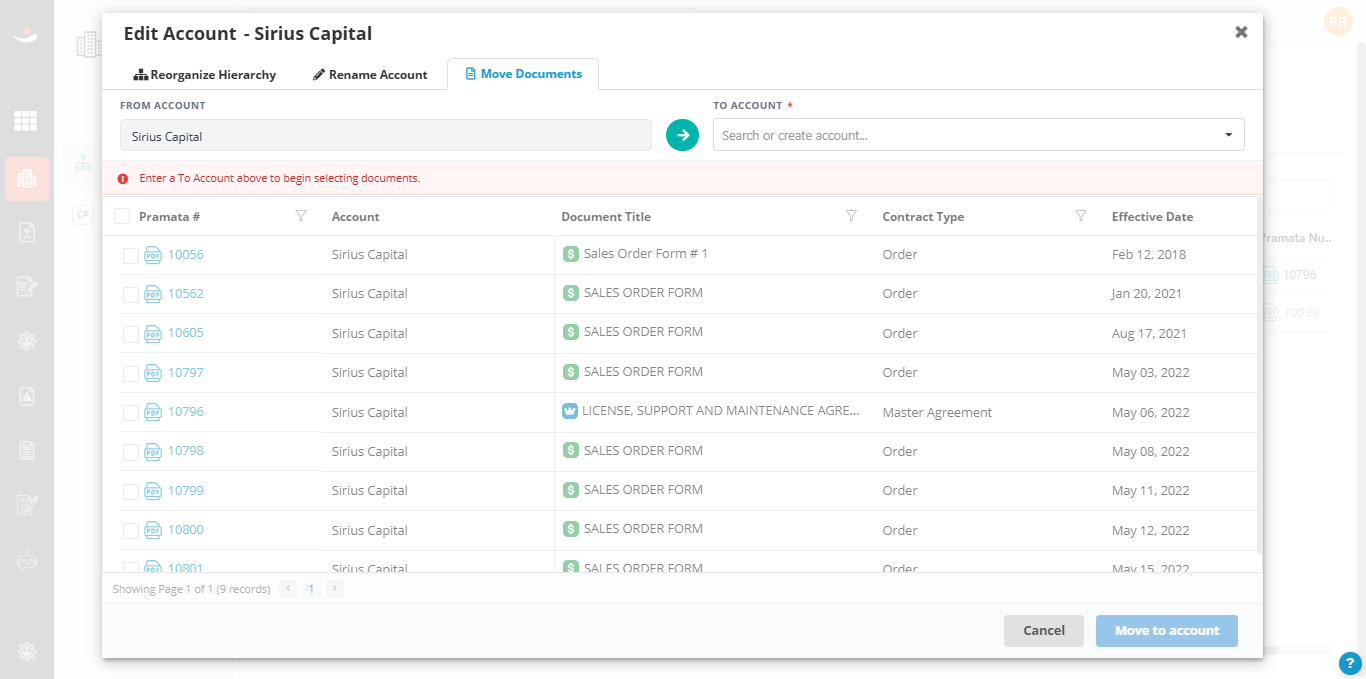Click the app logo in the sidebar
The image size is (1366, 679).
coord(26,36)
